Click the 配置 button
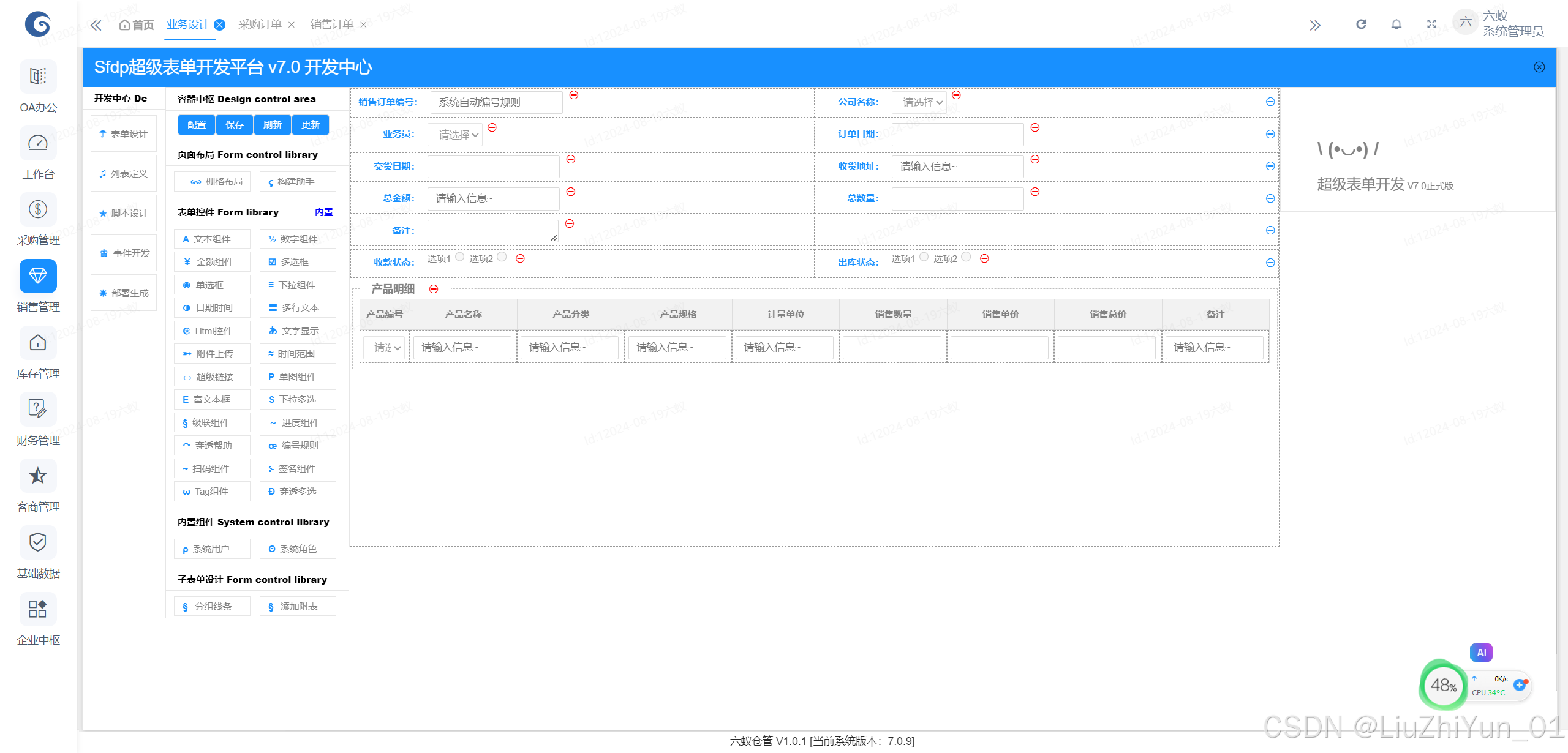This screenshot has height=753, width=1568. tap(197, 125)
